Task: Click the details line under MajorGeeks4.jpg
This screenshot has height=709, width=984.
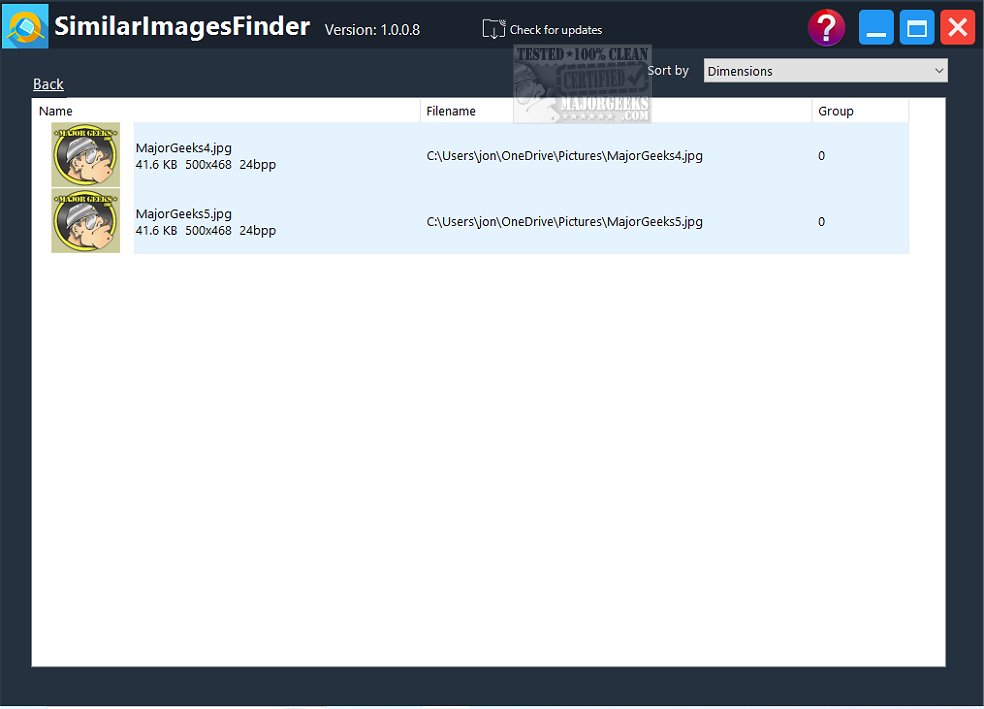Action: click(205, 164)
